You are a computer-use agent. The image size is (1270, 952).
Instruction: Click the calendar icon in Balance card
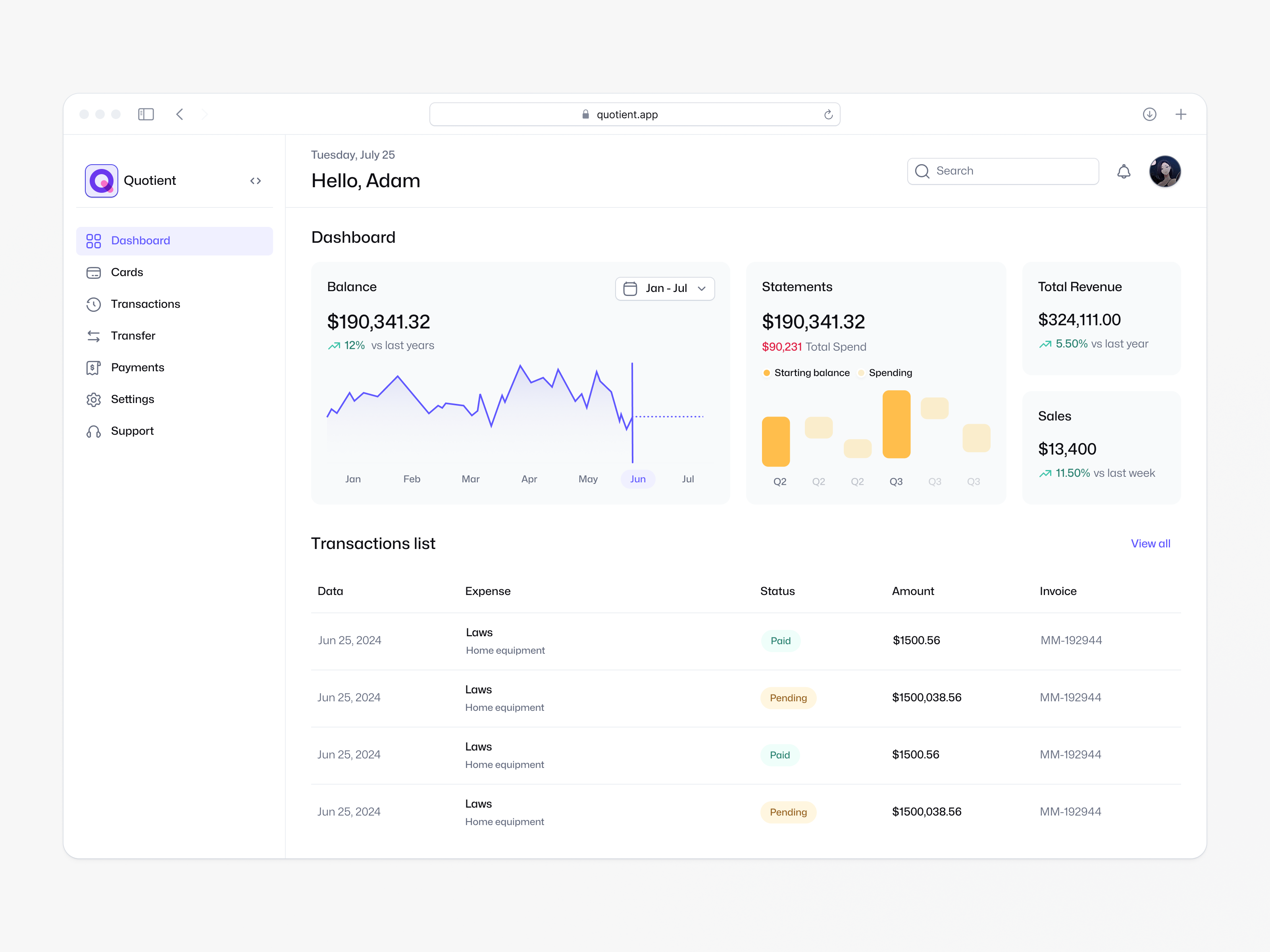click(630, 289)
